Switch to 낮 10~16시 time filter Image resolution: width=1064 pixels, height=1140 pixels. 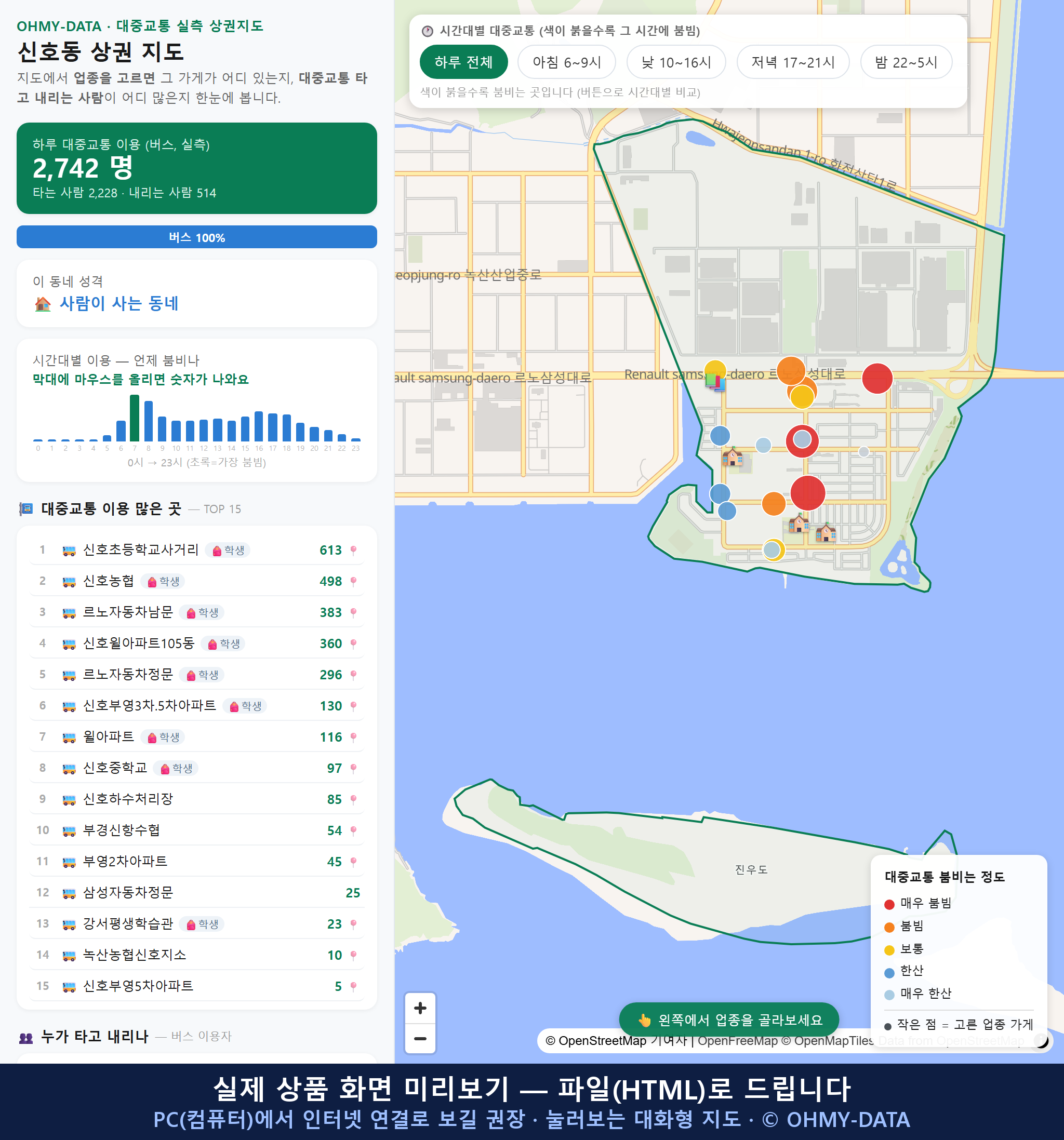676,62
